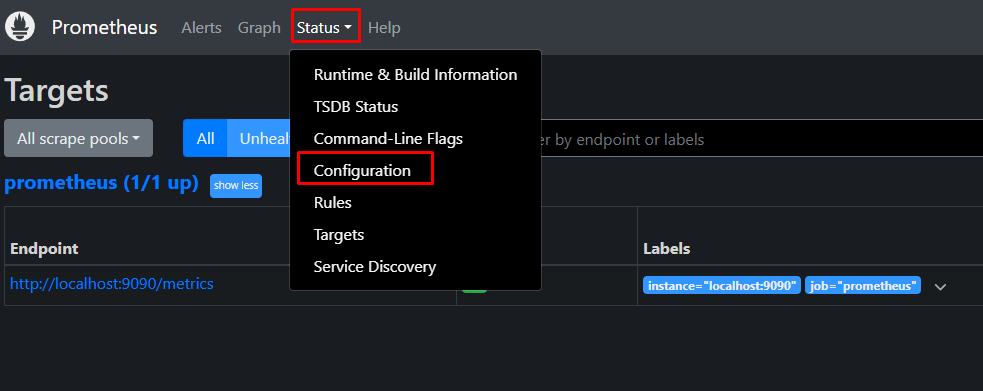Click the Prometheus brand title

(x=104, y=28)
